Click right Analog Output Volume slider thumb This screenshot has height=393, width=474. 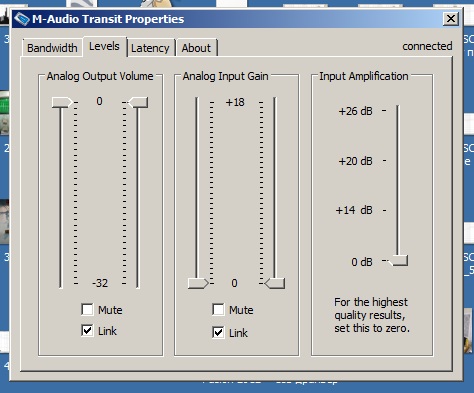point(138,102)
